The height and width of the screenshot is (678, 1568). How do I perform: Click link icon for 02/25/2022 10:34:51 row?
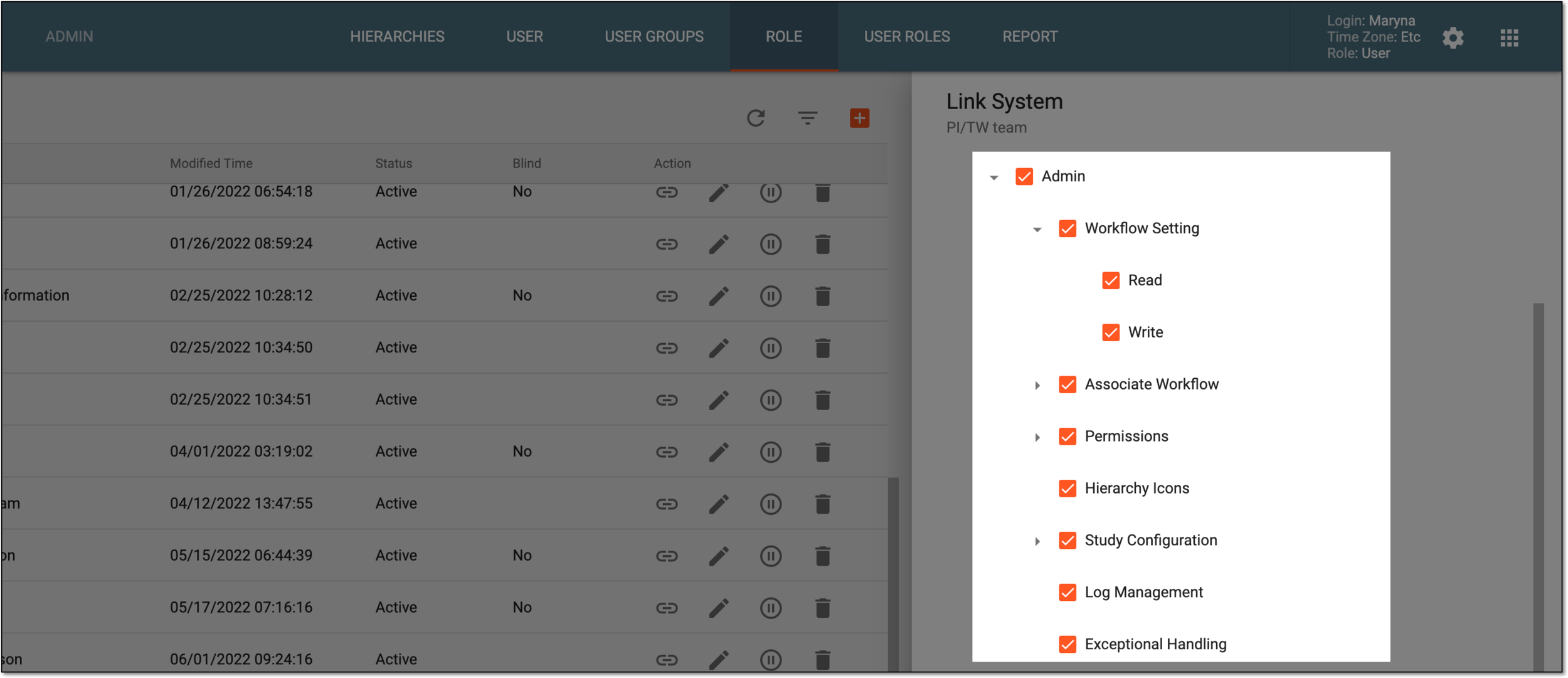click(667, 400)
